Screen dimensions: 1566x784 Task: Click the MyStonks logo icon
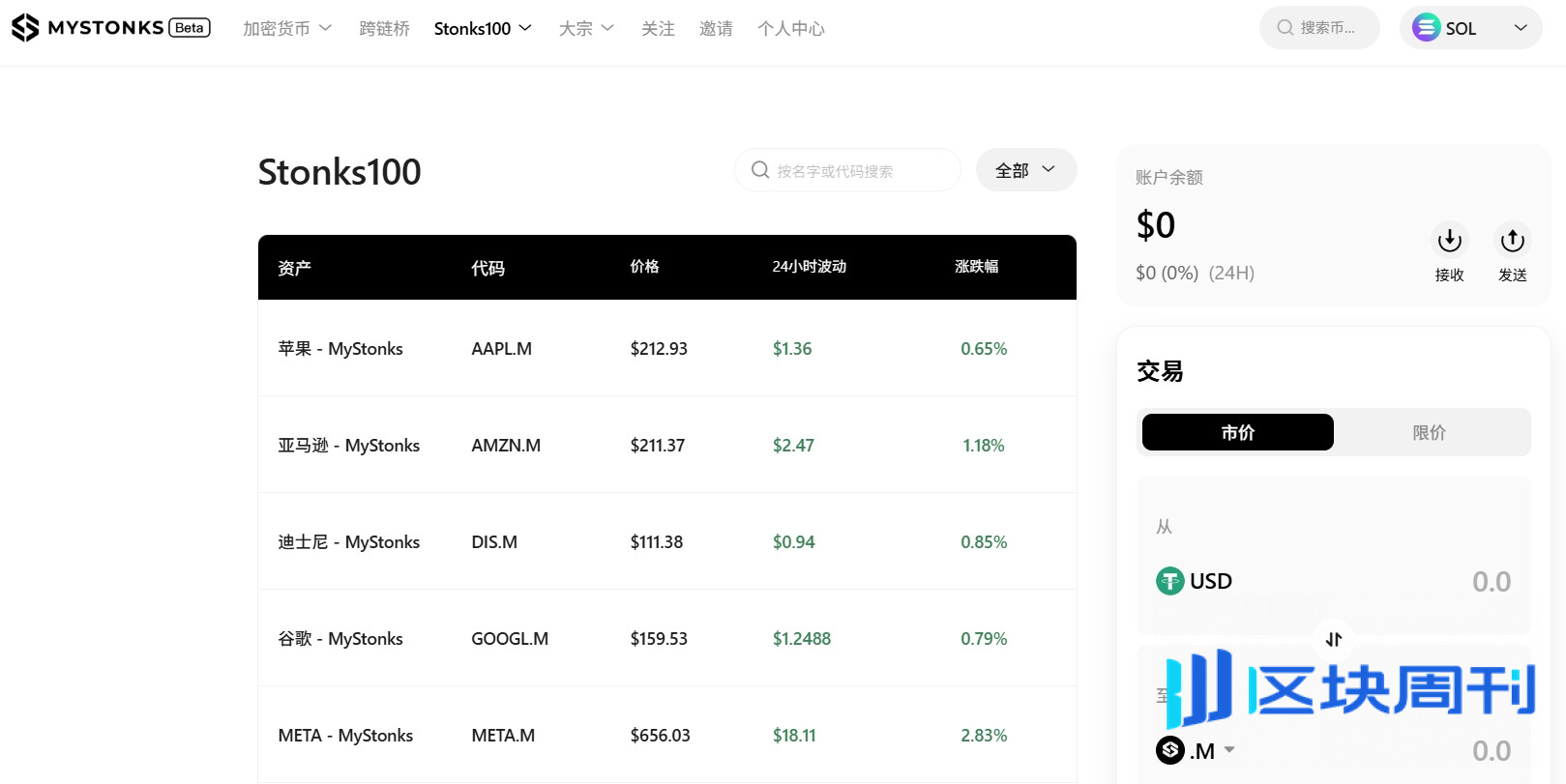point(25,28)
